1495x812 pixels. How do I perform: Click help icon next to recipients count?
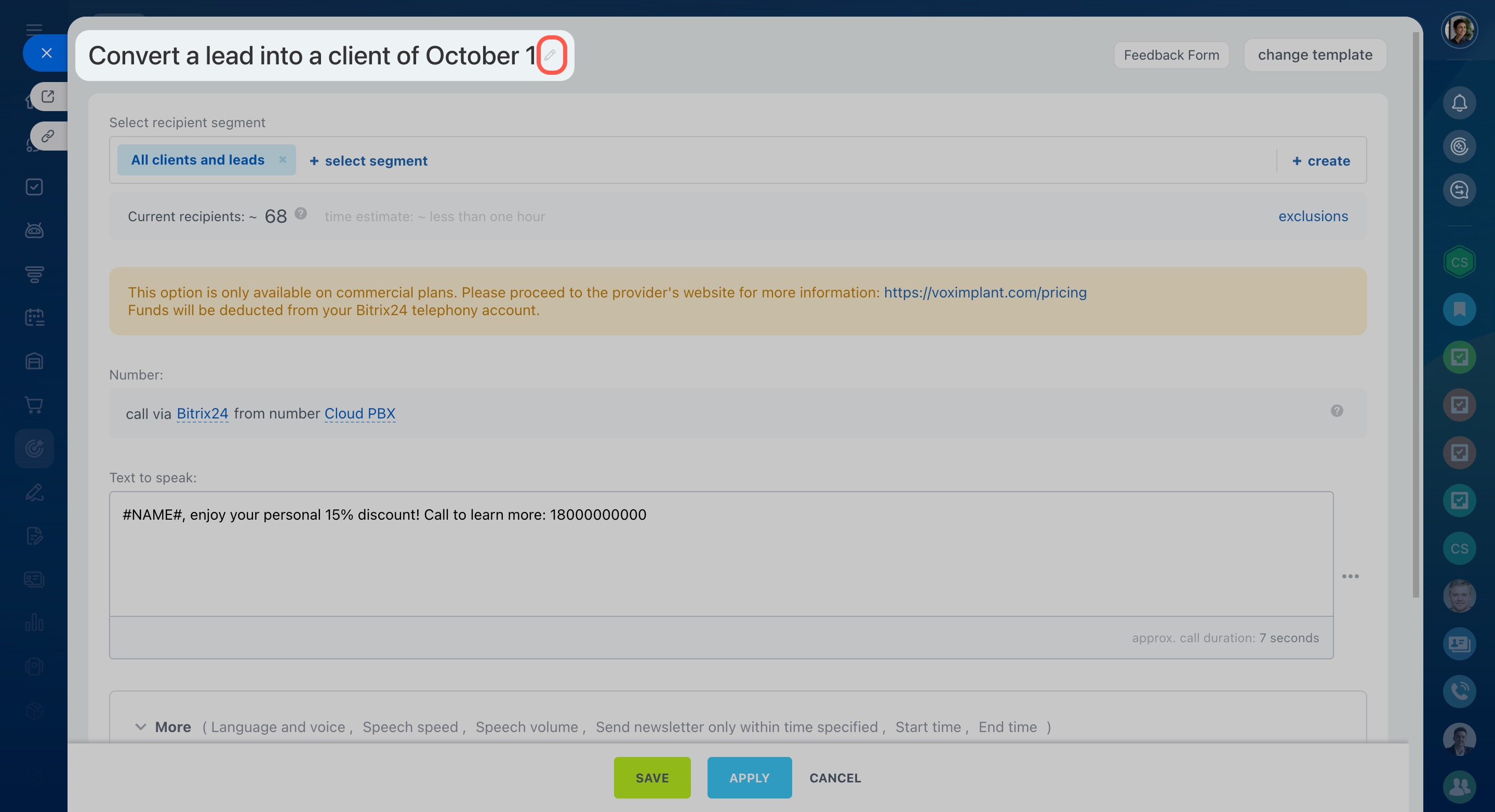pos(301,213)
